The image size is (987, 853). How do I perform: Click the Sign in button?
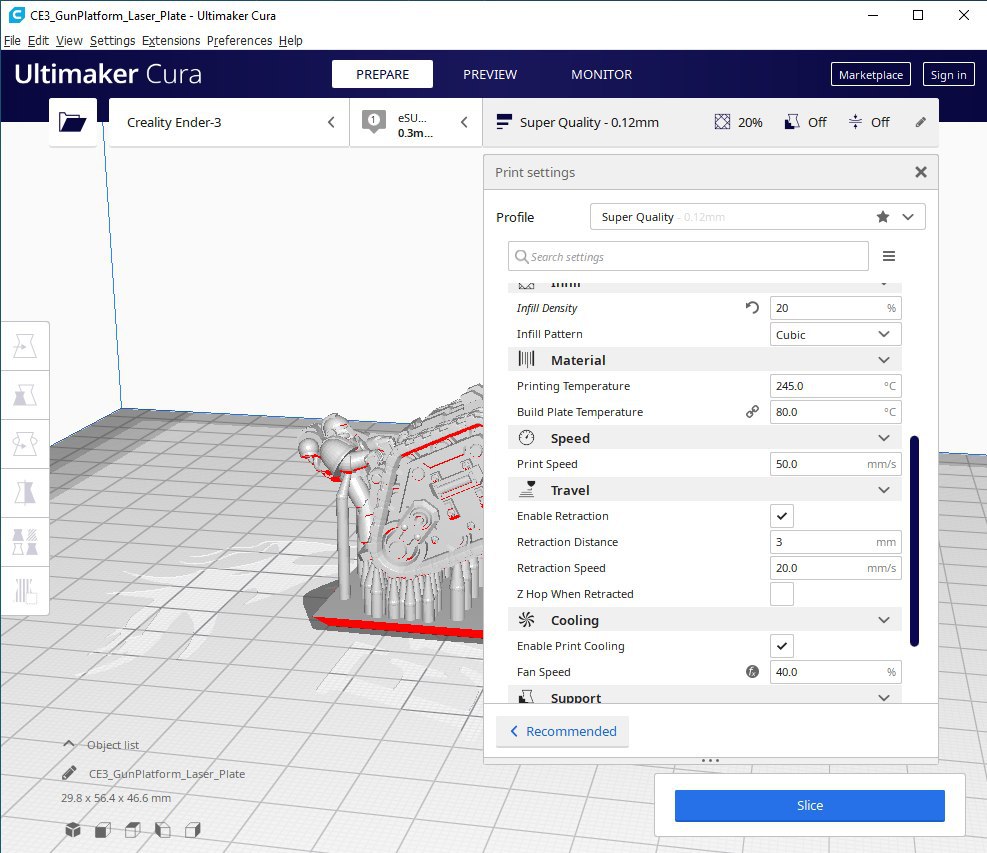(x=948, y=74)
